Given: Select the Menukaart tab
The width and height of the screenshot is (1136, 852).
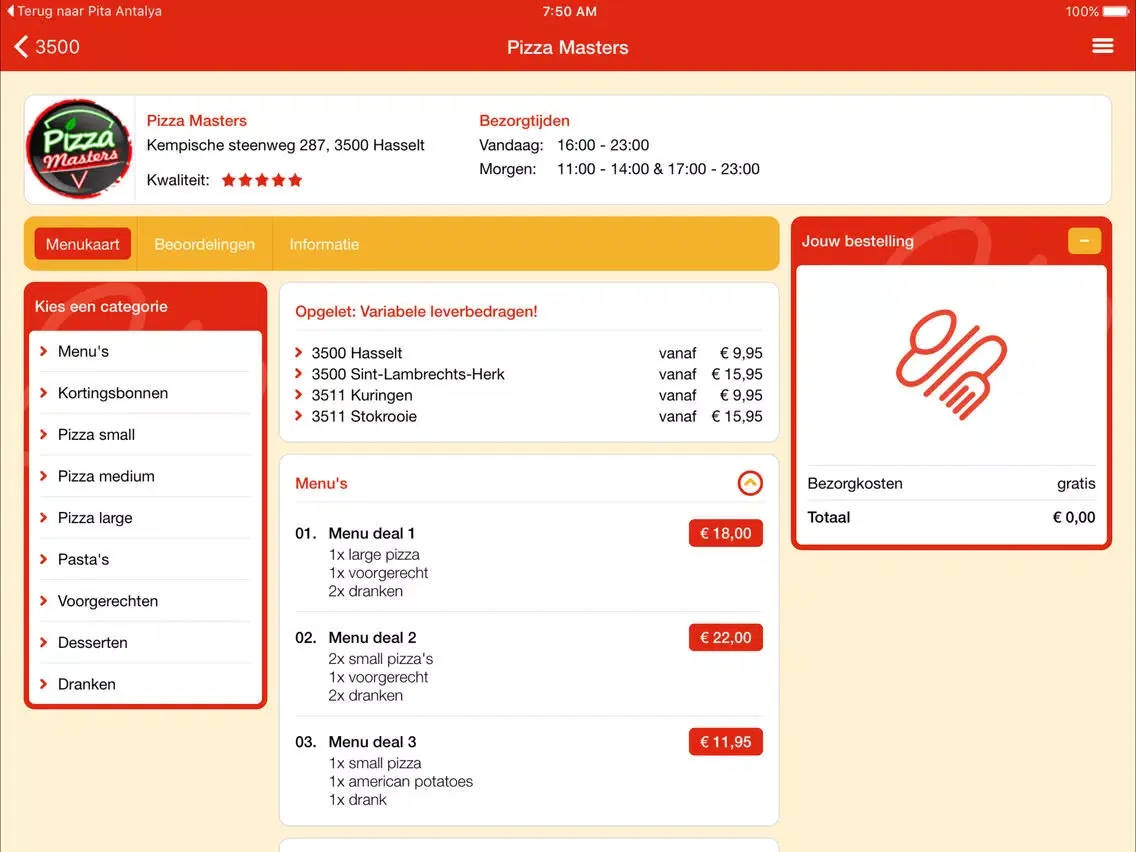Looking at the screenshot, I should 83,244.
